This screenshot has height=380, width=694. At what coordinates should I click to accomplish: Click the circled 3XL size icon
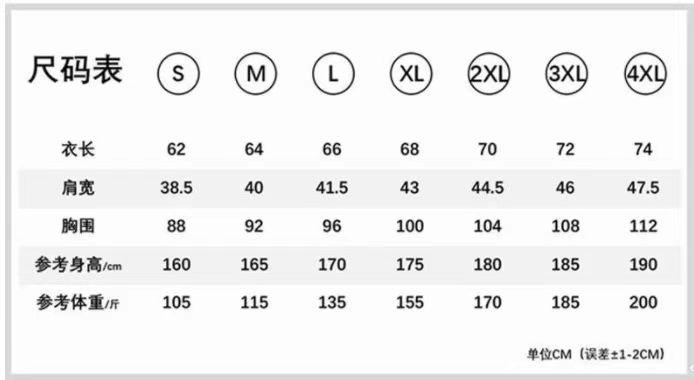point(567,73)
